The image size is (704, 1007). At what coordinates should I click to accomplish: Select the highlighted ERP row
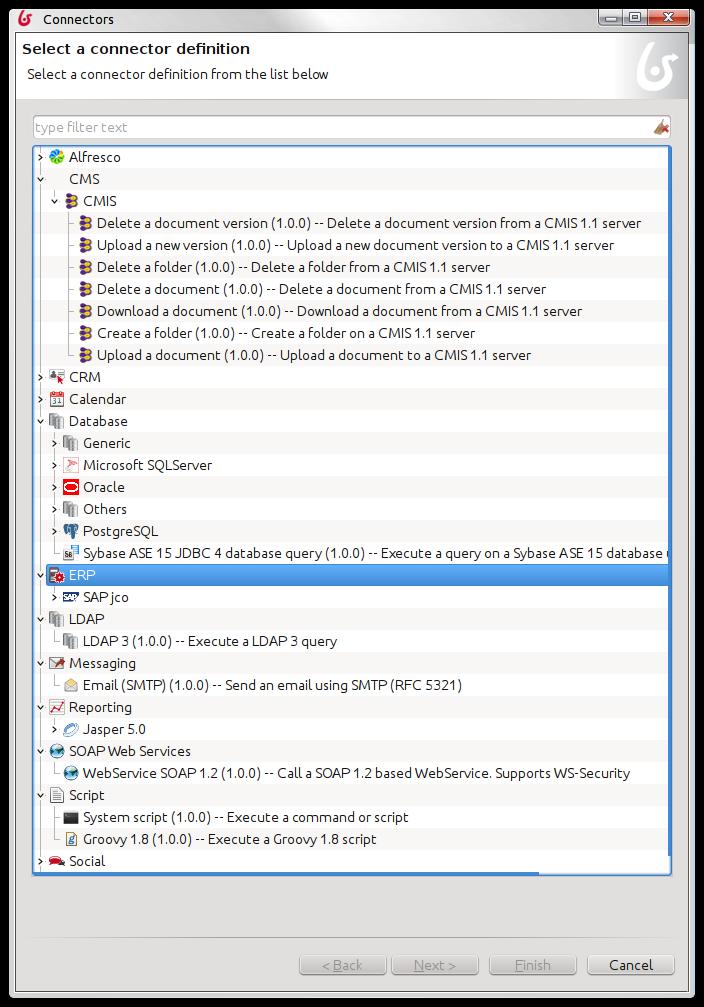358,575
